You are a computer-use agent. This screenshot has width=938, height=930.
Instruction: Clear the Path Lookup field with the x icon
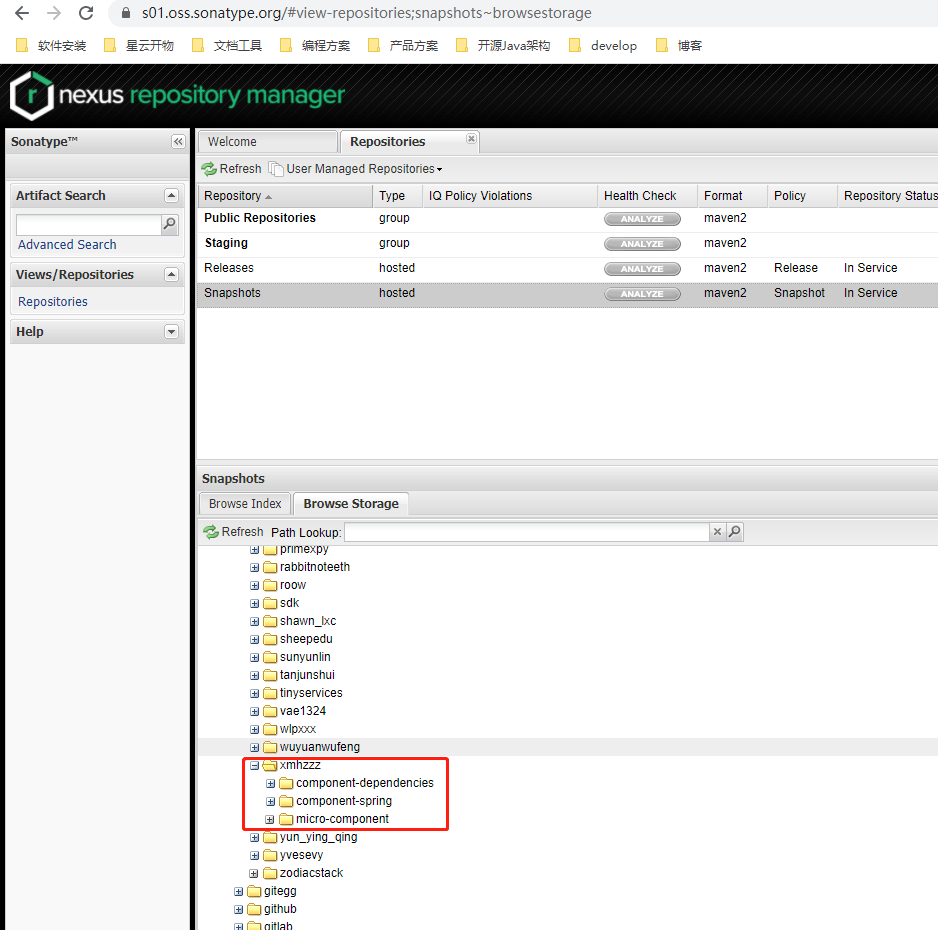tap(717, 532)
